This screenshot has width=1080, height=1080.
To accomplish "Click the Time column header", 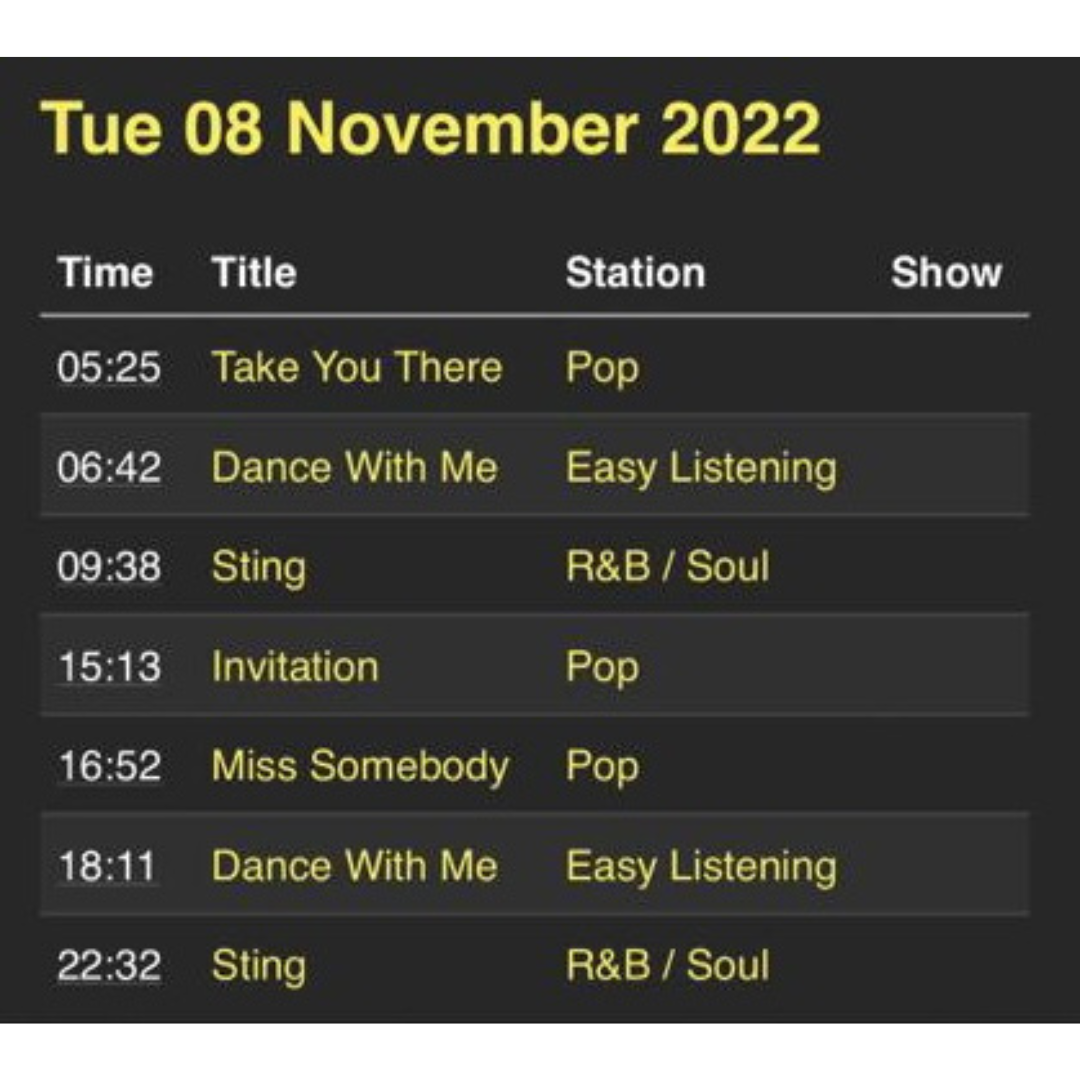I will pos(105,272).
